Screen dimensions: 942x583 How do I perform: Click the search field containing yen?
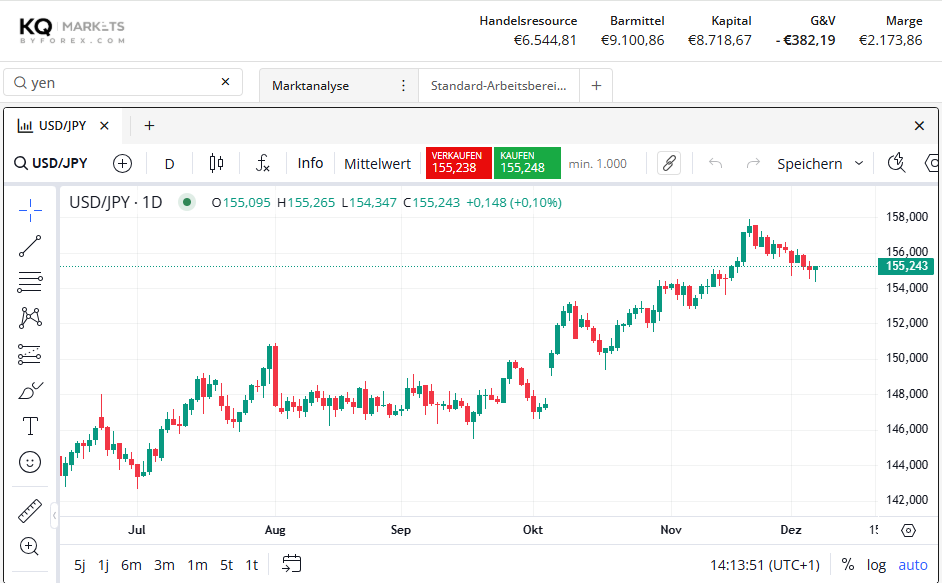pyautogui.click(x=120, y=83)
